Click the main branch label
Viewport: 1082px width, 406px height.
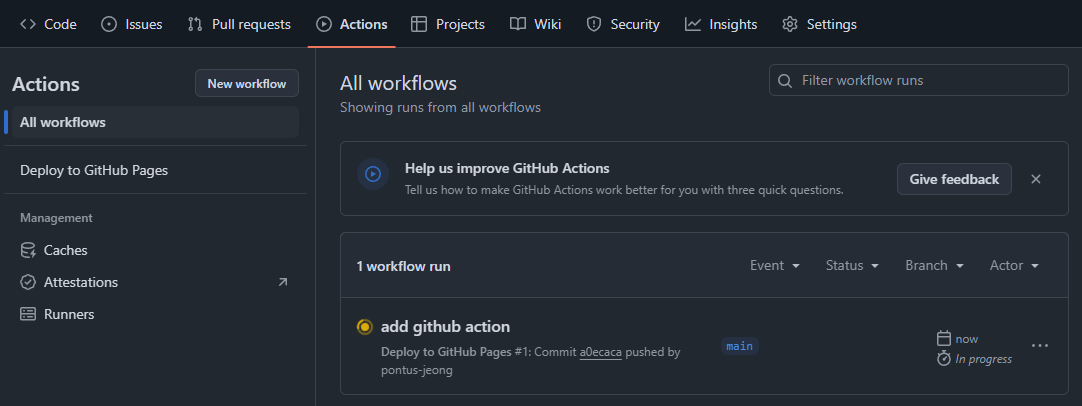pyautogui.click(x=740, y=346)
